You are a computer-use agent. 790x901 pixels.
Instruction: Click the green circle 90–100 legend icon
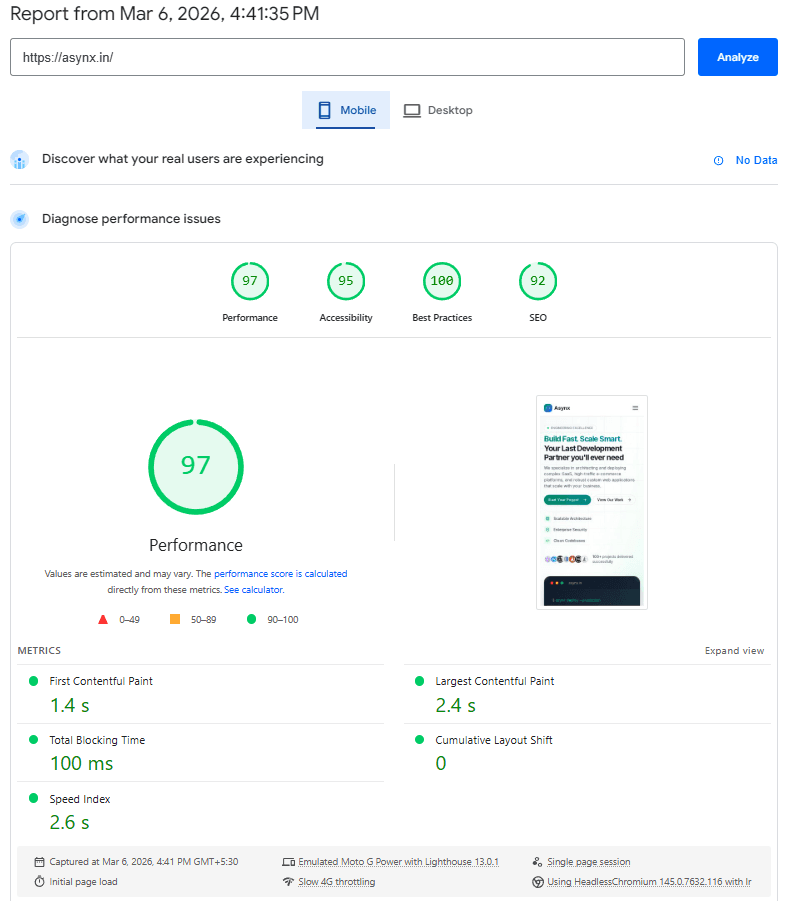(x=251, y=619)
